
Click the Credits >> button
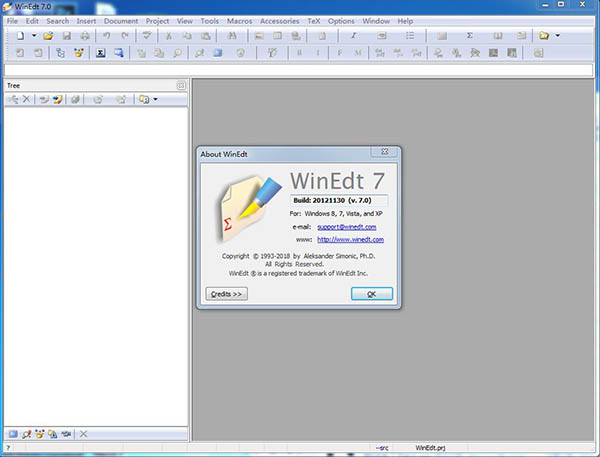pyautogui.click(x=227, y=294)
